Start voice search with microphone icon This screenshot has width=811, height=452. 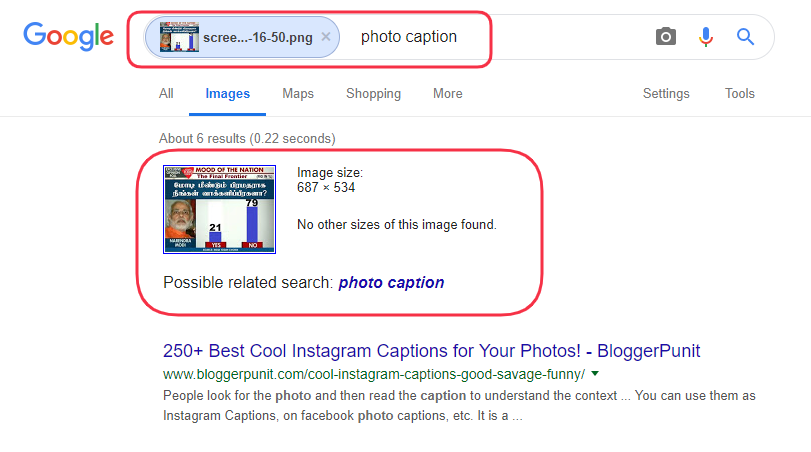coord(705,37)
